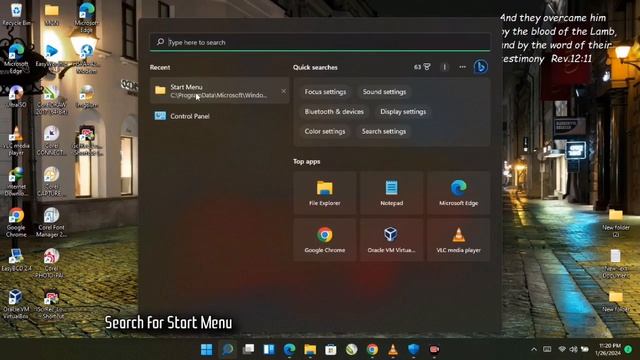Image resolution: width=640 pixels, height=360 pixels.
Task: Show hidden system tray icons chevron
Action: [534, 349]
